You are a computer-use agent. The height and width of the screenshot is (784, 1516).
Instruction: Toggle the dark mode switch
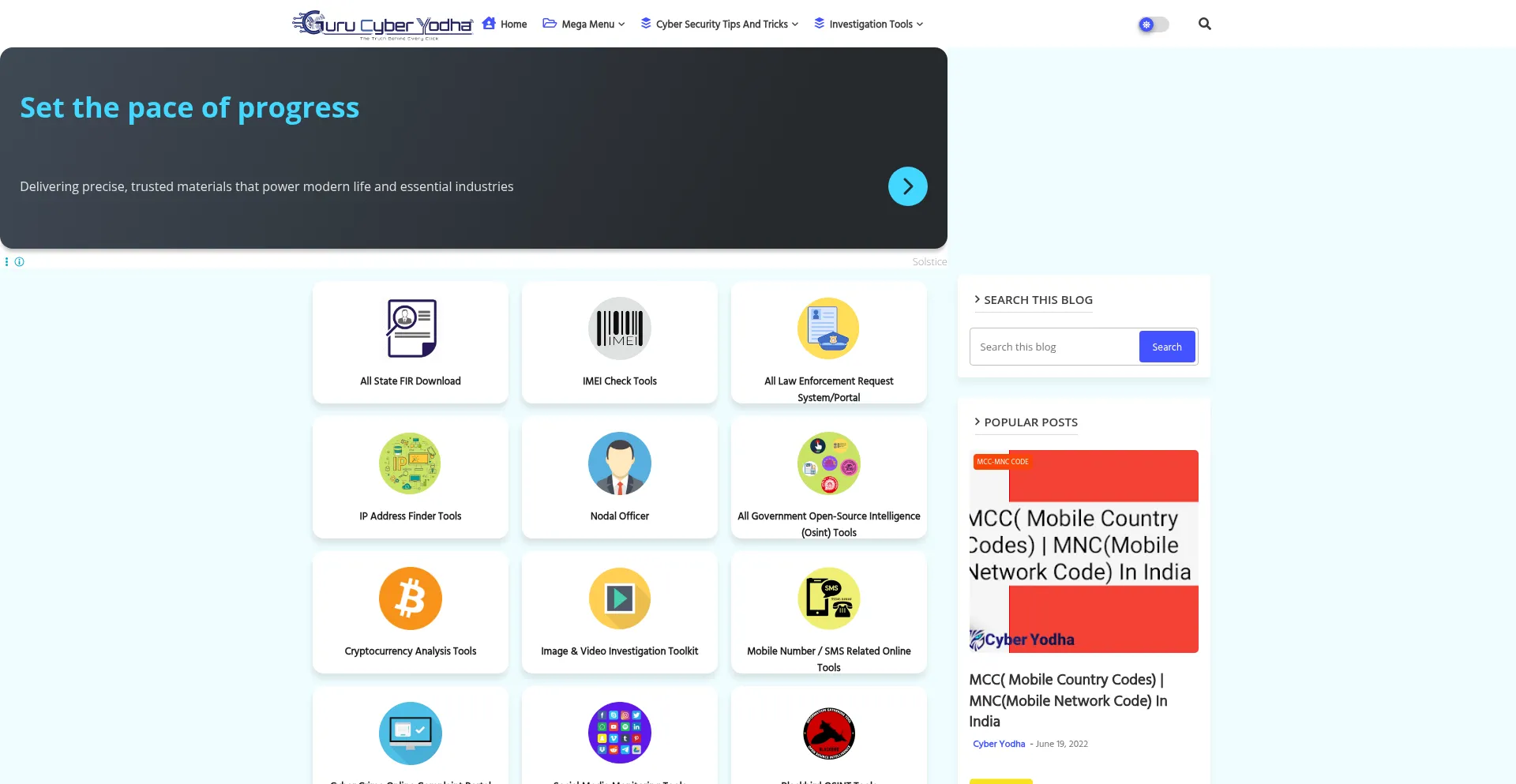click(x=1154, y=24)
